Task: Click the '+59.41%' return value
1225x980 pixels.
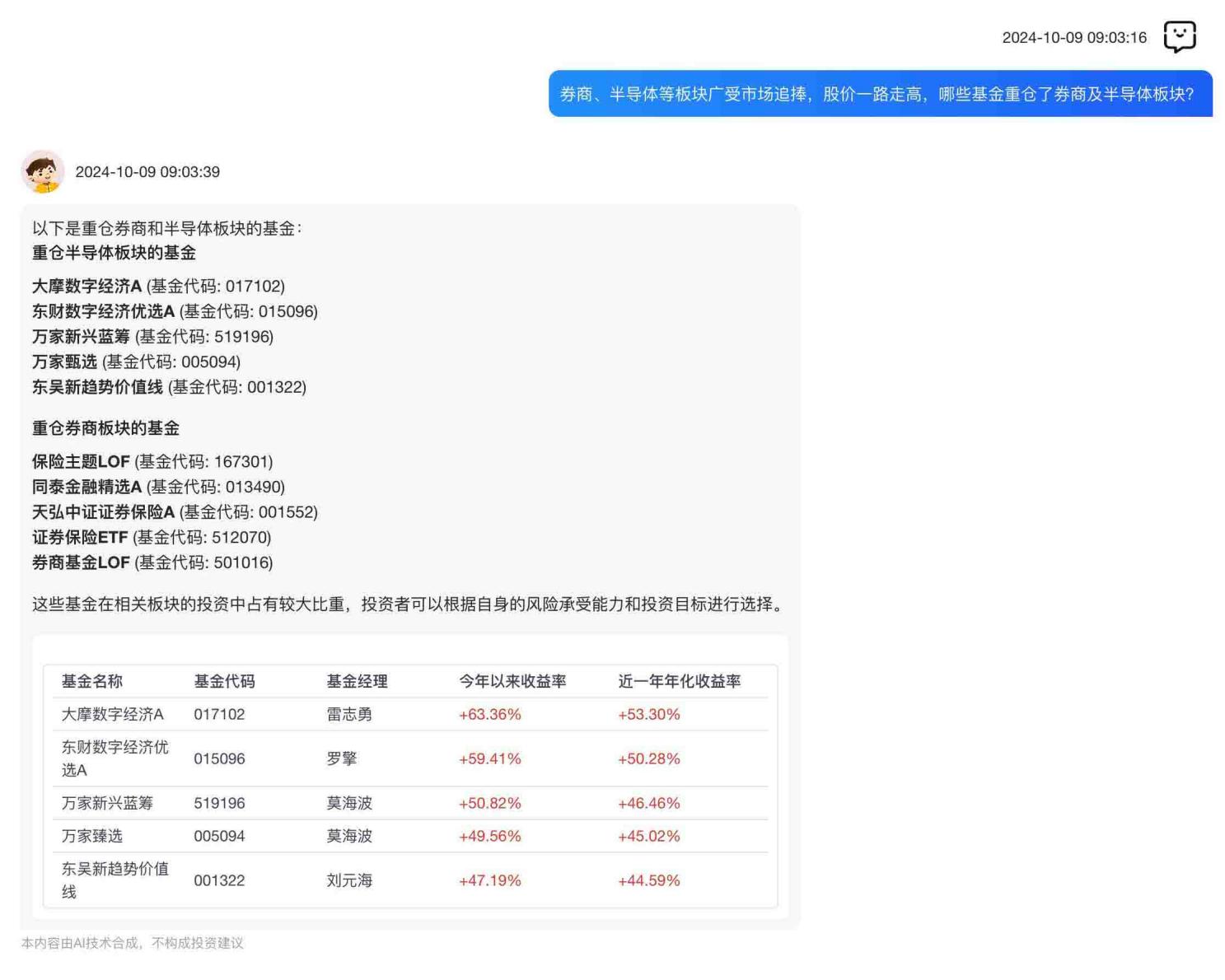Action: click(x=490, y=759)
